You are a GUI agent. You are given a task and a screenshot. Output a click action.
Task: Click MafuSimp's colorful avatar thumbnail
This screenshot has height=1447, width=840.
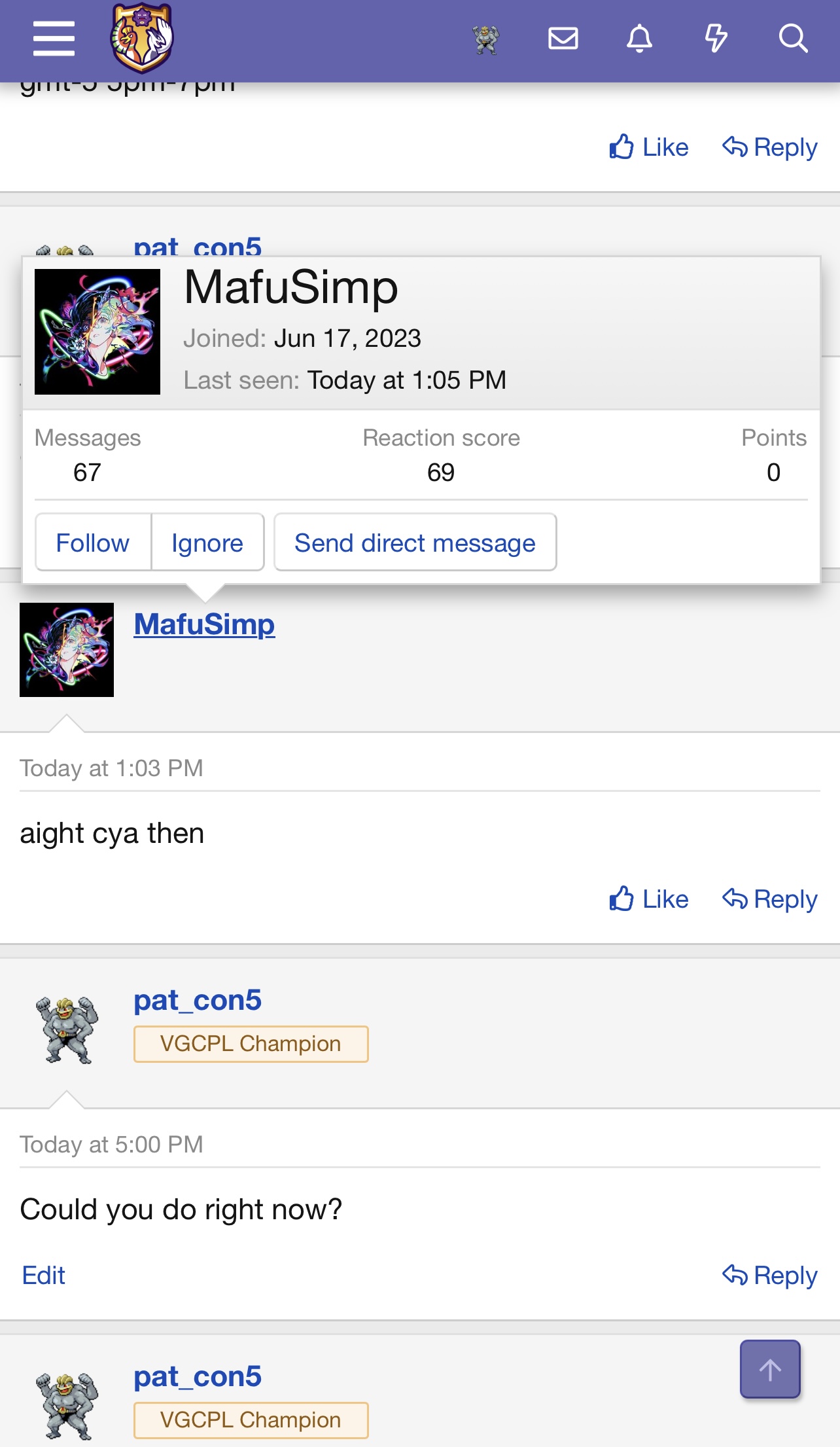67,647
